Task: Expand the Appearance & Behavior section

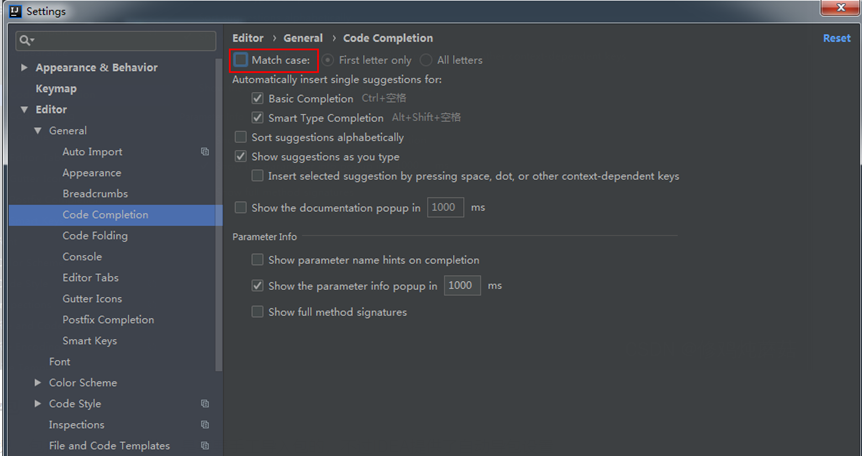Action: point(24,67)
